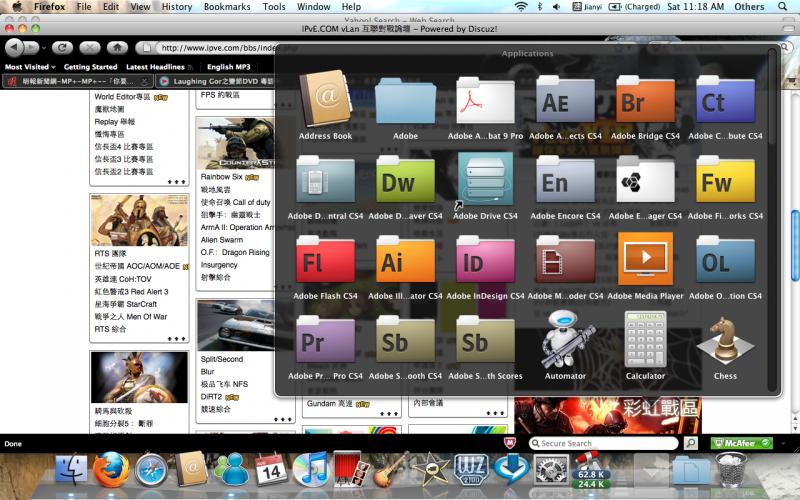
Task: Open Getting Started bookmark
Action: (90, 67)
